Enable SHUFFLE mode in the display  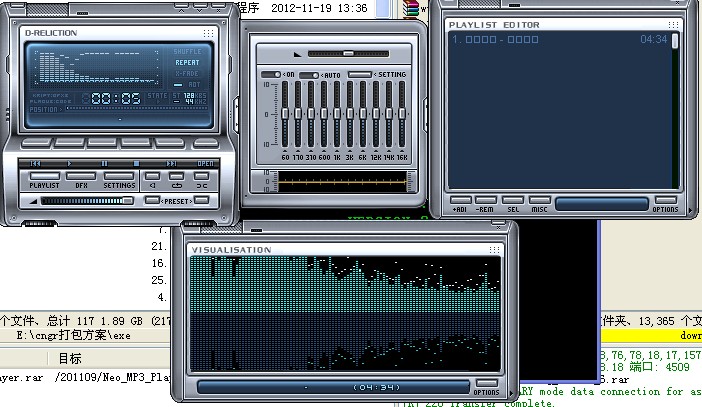pos(186,51)
